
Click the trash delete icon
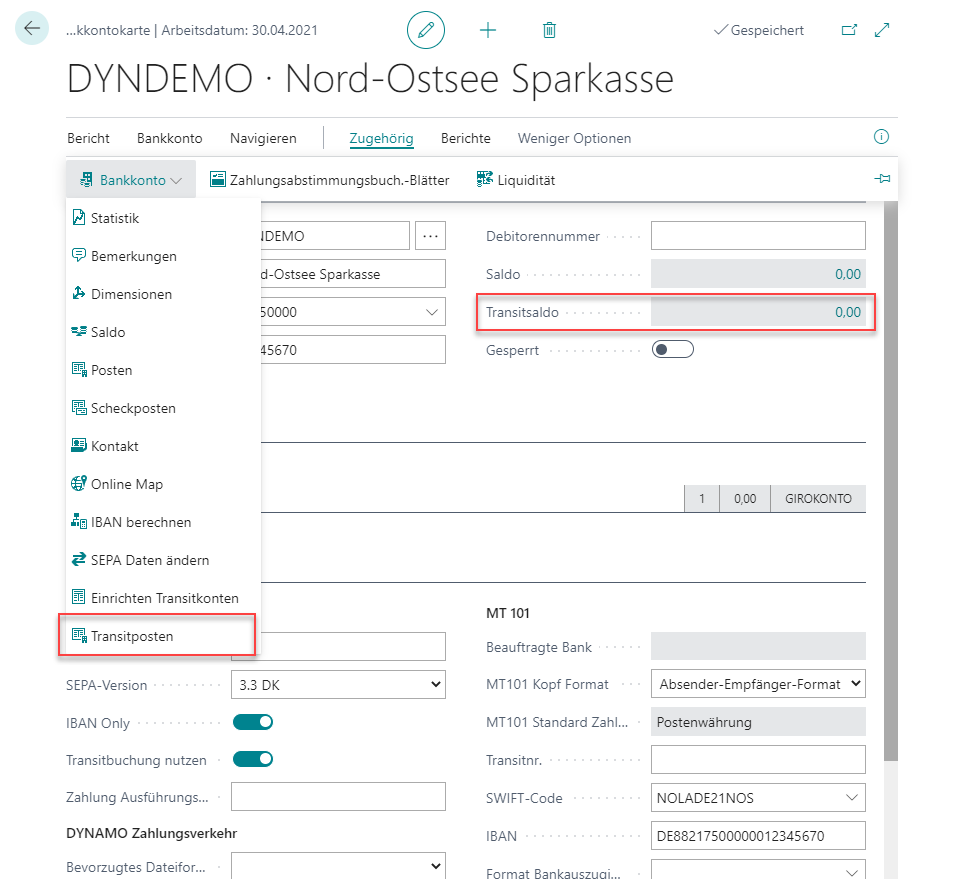click(x=549, y=30)
